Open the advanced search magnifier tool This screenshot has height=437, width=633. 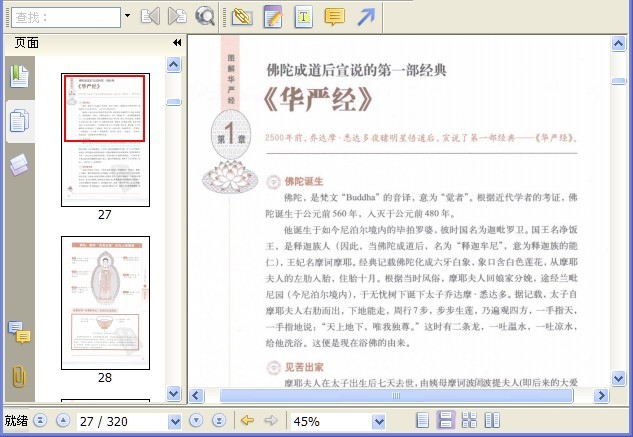coord(205,17)
